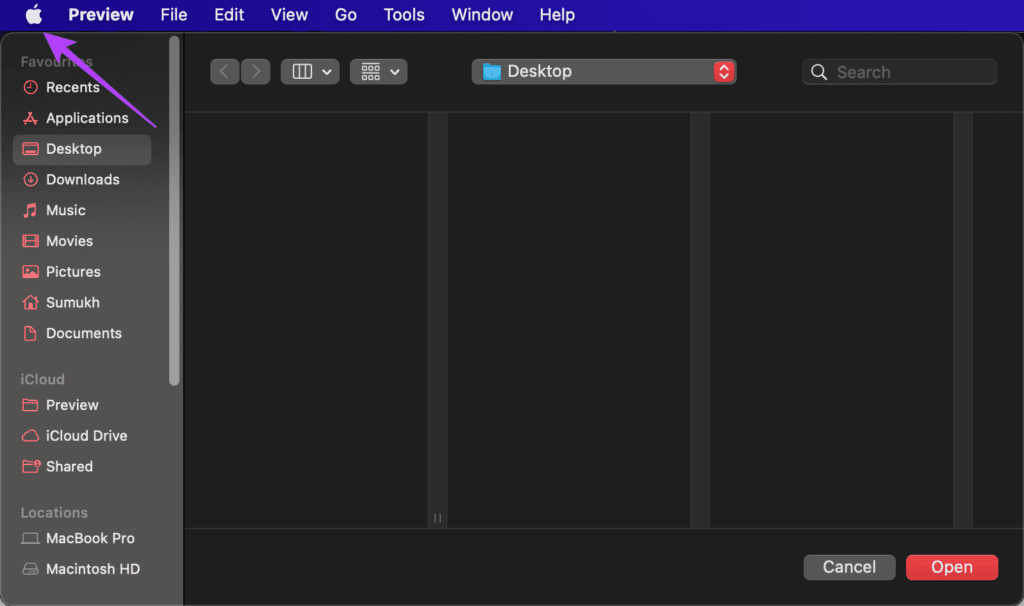Click the Cancel button

849,567
